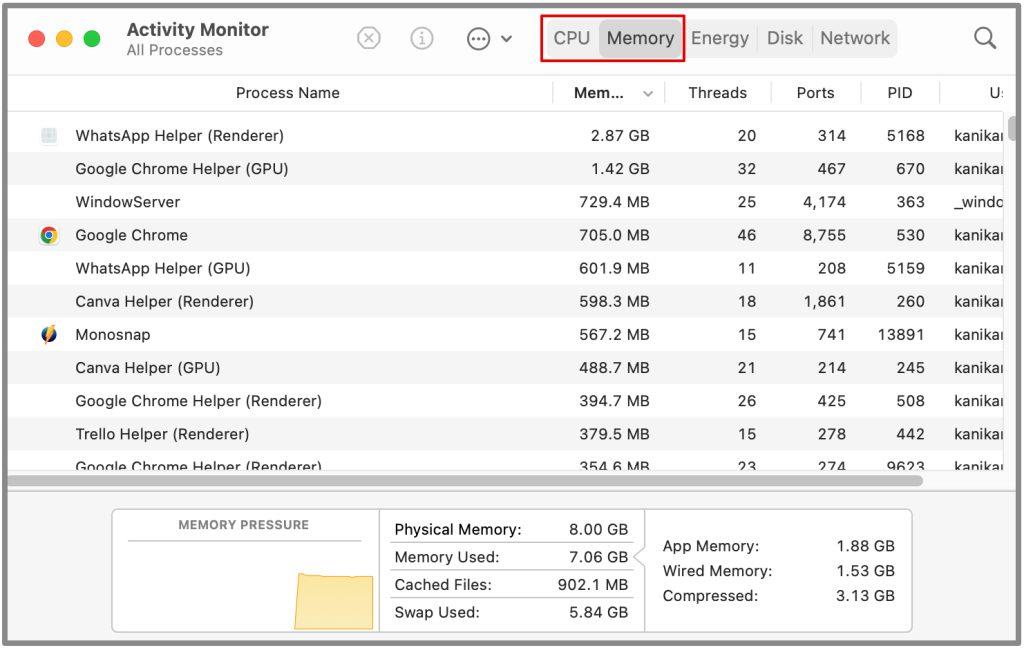The image size is (1024, 648).
Task: Click the 8,755 ports value
Action: pyautogui.click(x=824, y=235)
